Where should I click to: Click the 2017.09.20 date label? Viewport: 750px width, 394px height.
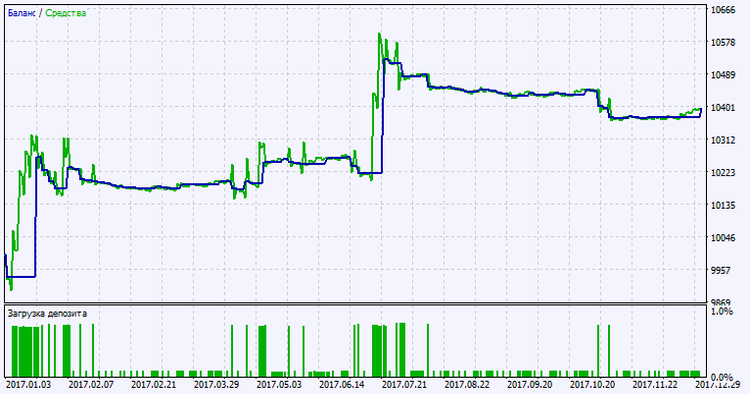click(x=529, y=384)
